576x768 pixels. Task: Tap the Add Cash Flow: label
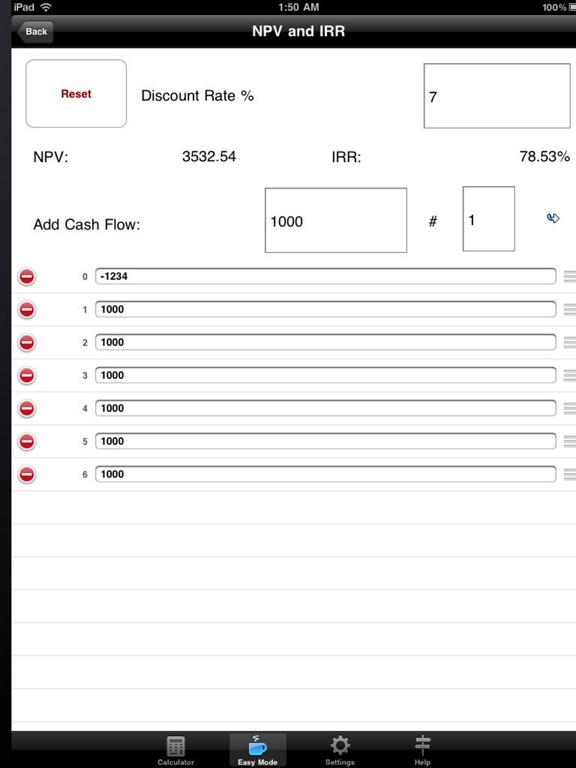pos(87,224)
